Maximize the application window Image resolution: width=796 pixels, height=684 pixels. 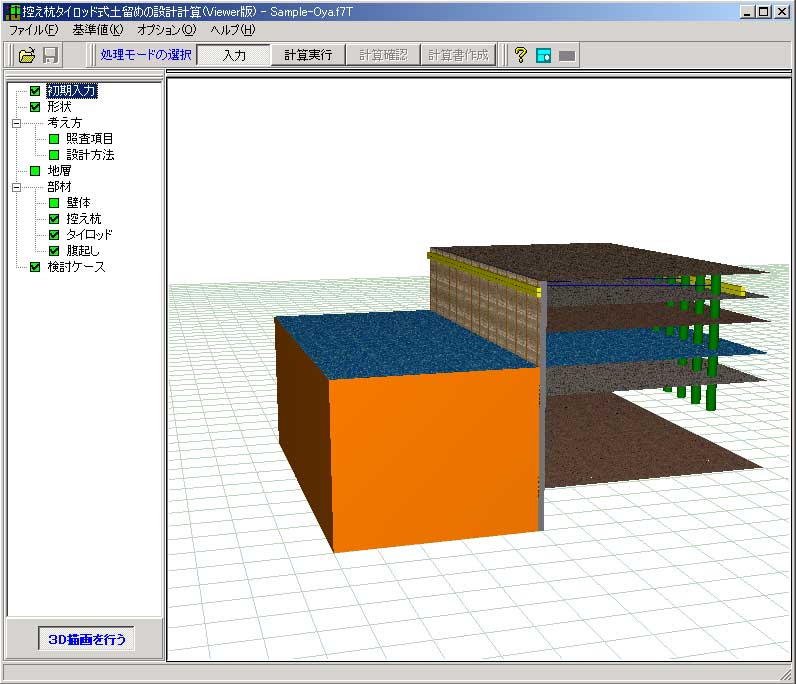pyautogui.click(x=763, y=12)
